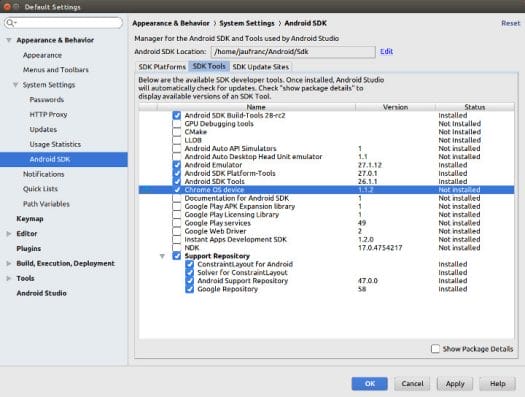Toggle the Android Emulator checkbox
The width and height of the screenshot is (525, 397).
point(177,165)
